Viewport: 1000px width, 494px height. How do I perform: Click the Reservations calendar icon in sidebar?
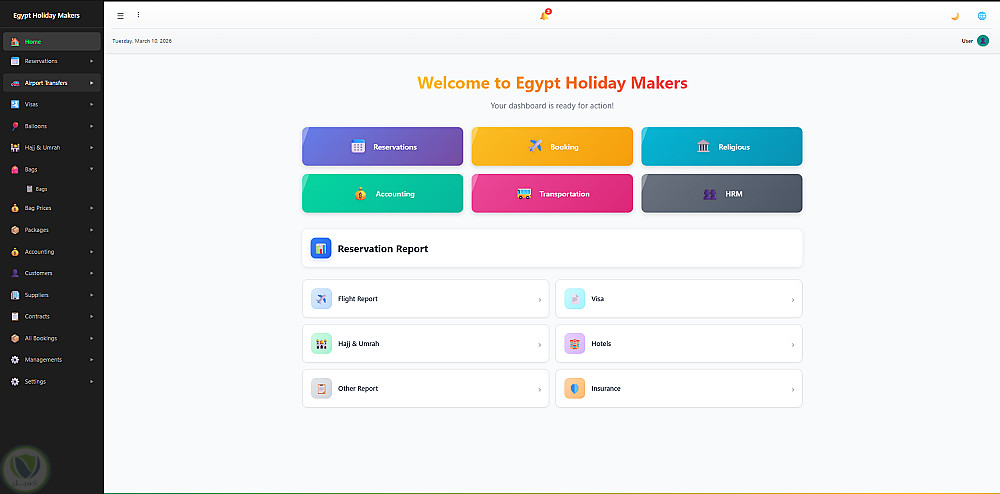(x=15, y=61)
